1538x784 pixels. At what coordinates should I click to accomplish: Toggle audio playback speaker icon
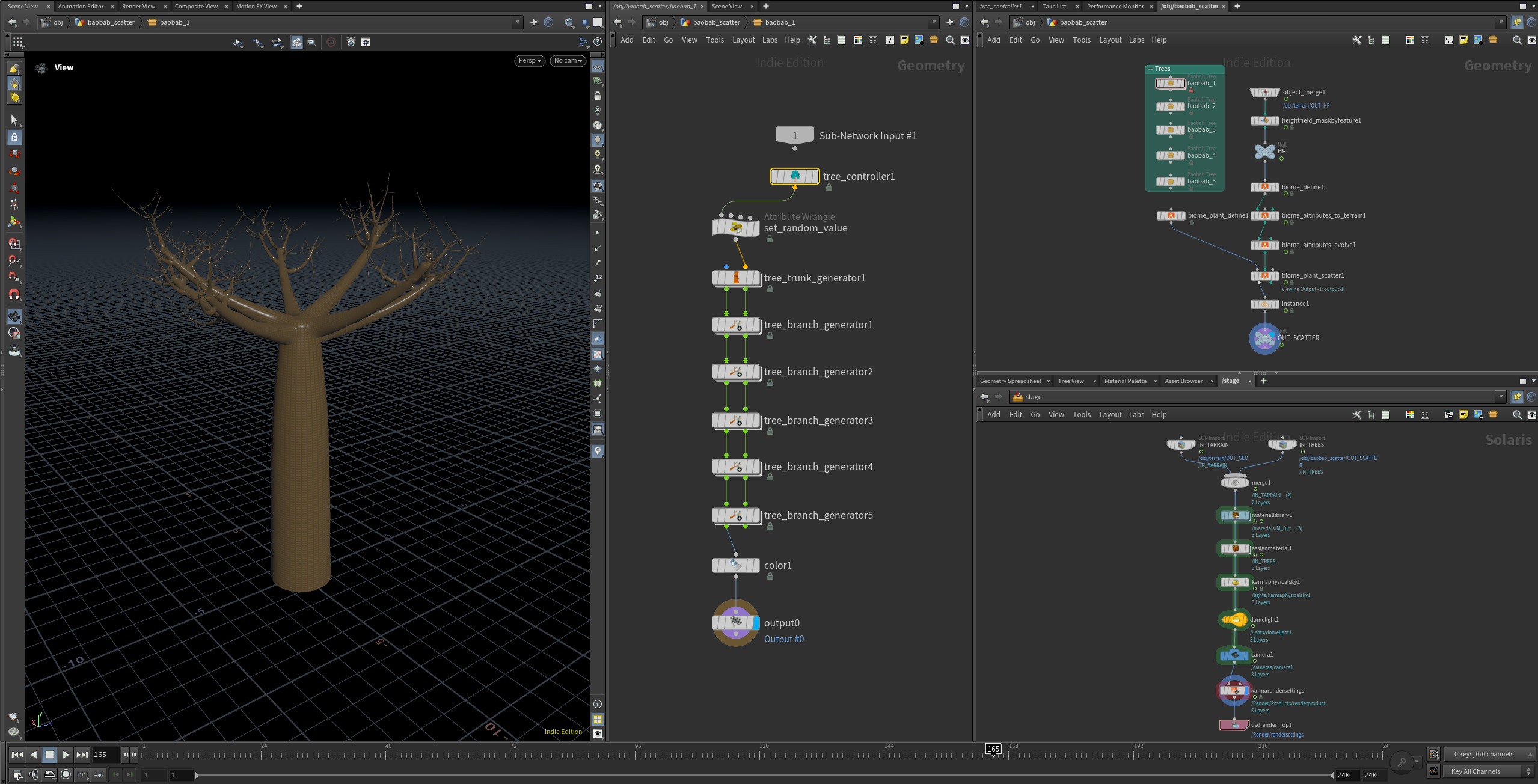tap(34, 774)
